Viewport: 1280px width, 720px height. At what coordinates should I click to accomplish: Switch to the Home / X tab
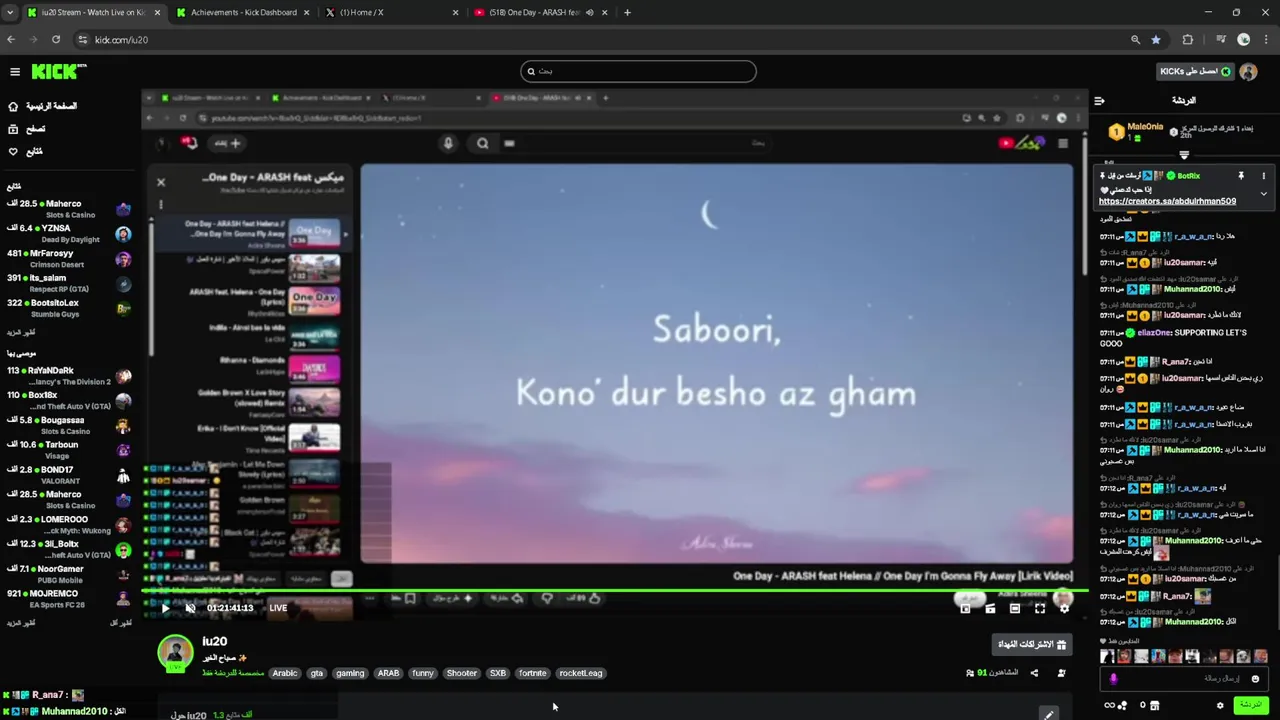click(x=392, y=13)
